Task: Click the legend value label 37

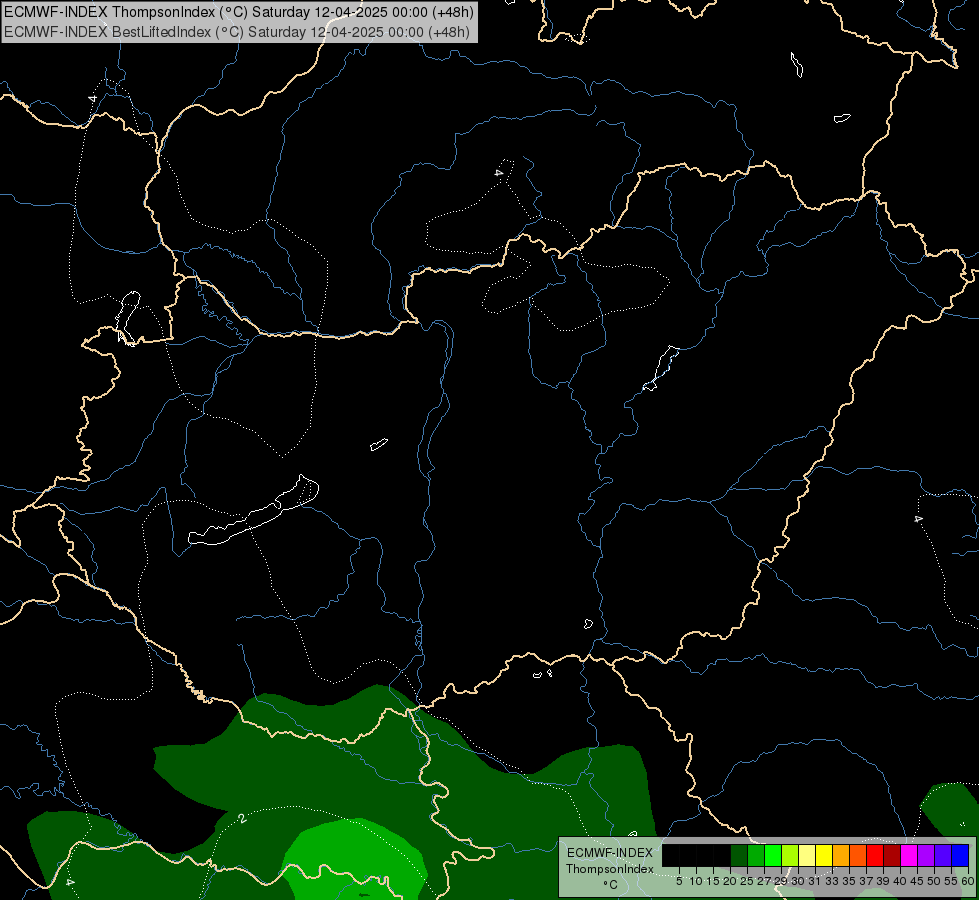Action: [866, 881]
